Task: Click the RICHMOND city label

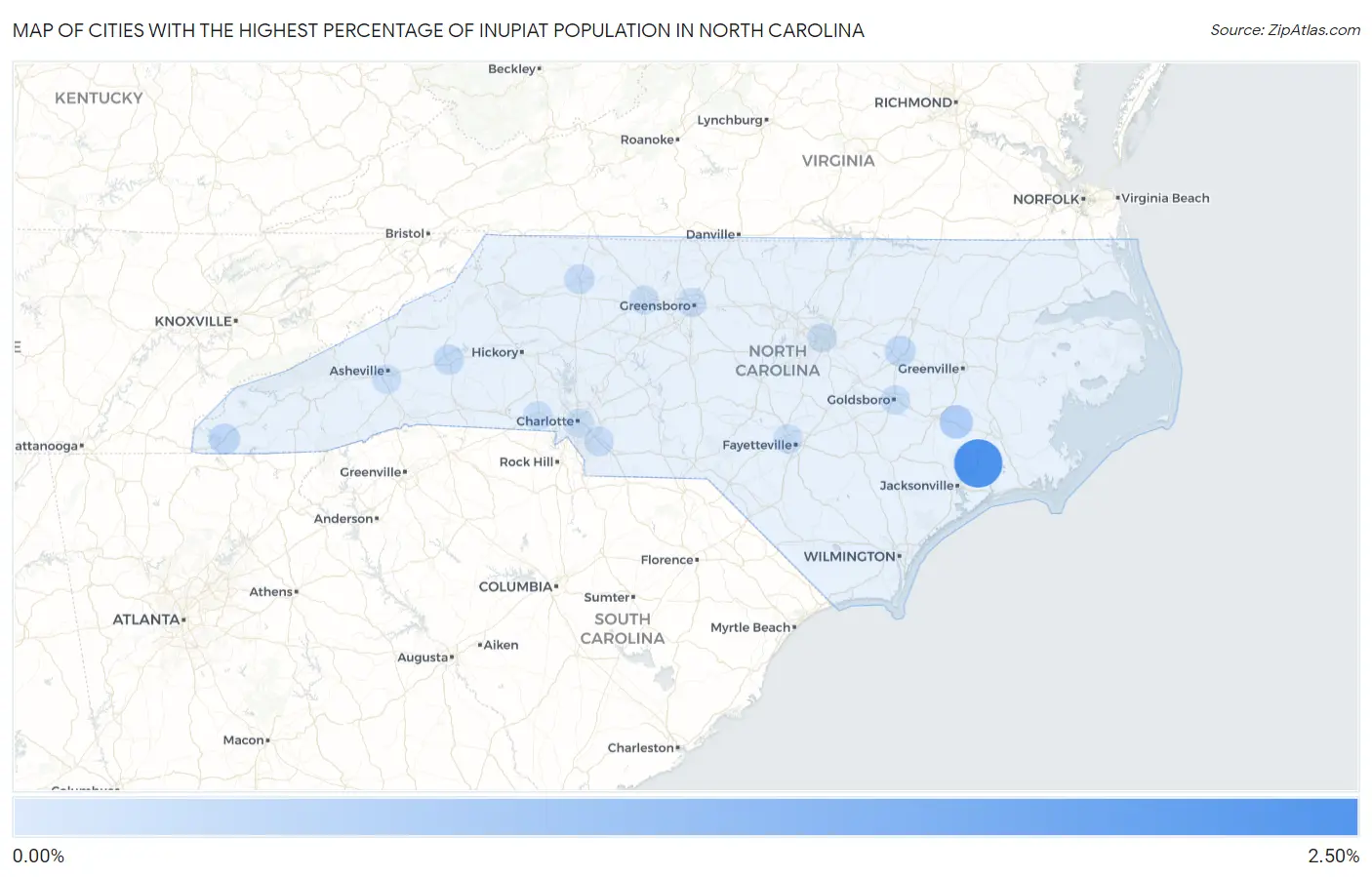Action: click(913, 102)
